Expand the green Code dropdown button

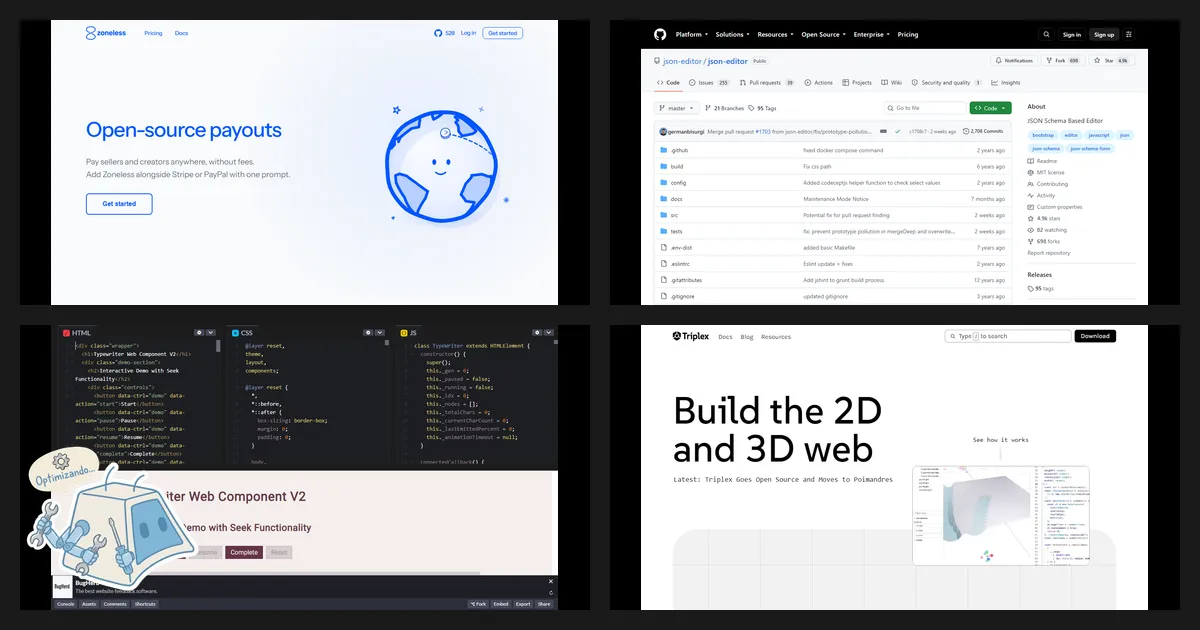point(990,108)
